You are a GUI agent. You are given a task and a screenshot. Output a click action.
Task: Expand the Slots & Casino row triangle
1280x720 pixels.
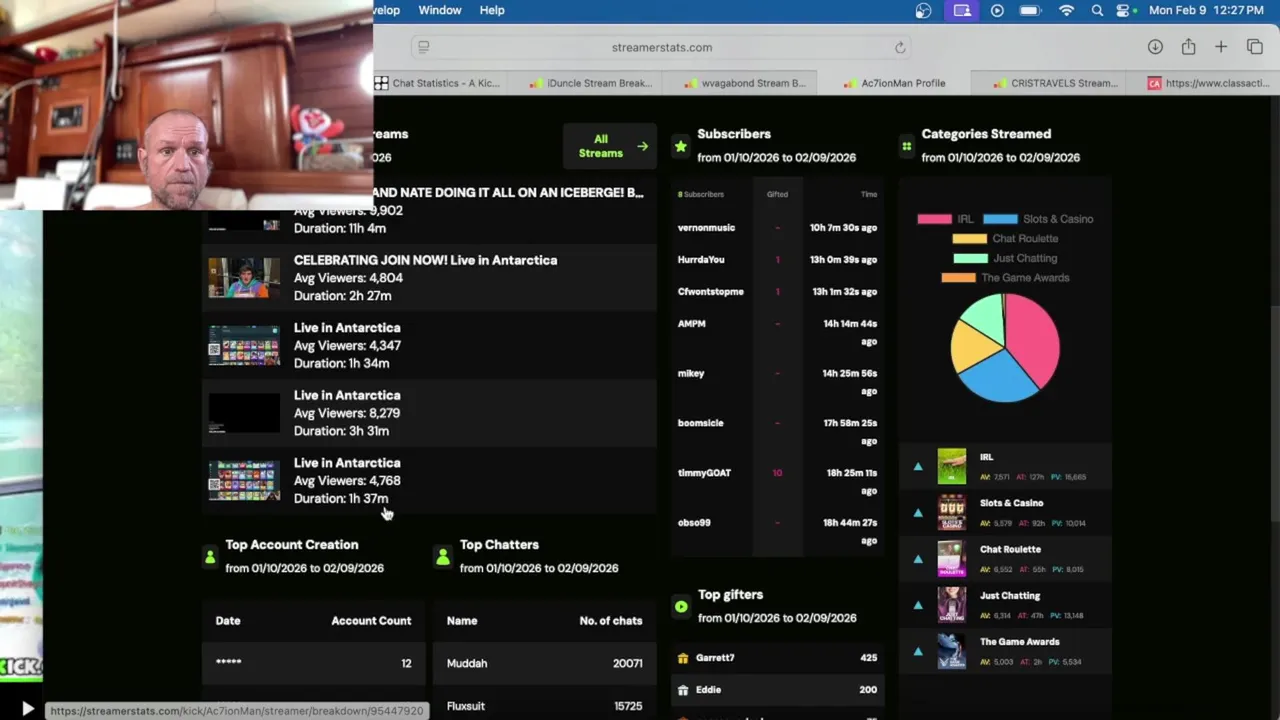tap(918, 513)
